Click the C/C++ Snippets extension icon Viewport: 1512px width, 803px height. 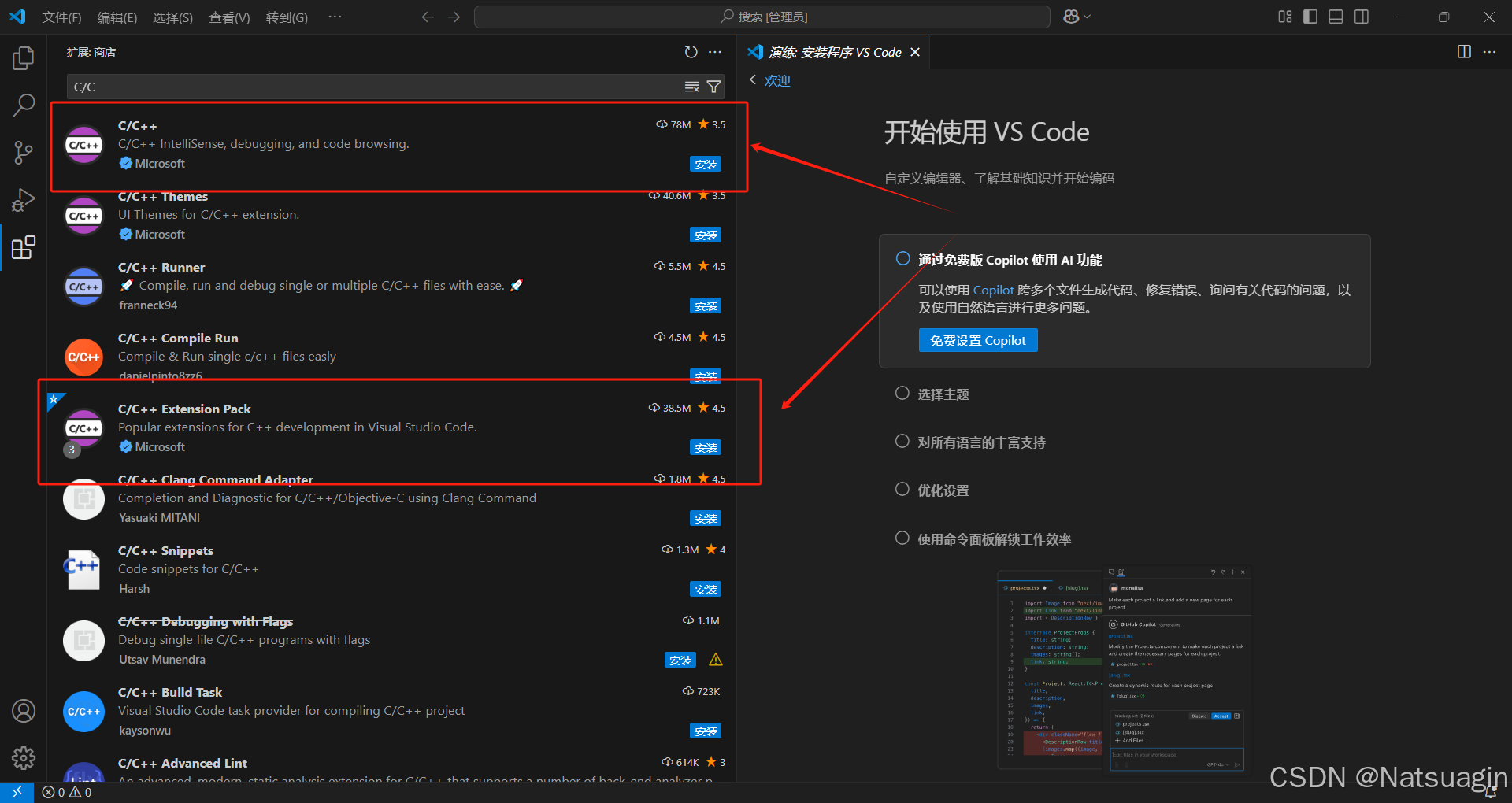(x=83, y=570)
